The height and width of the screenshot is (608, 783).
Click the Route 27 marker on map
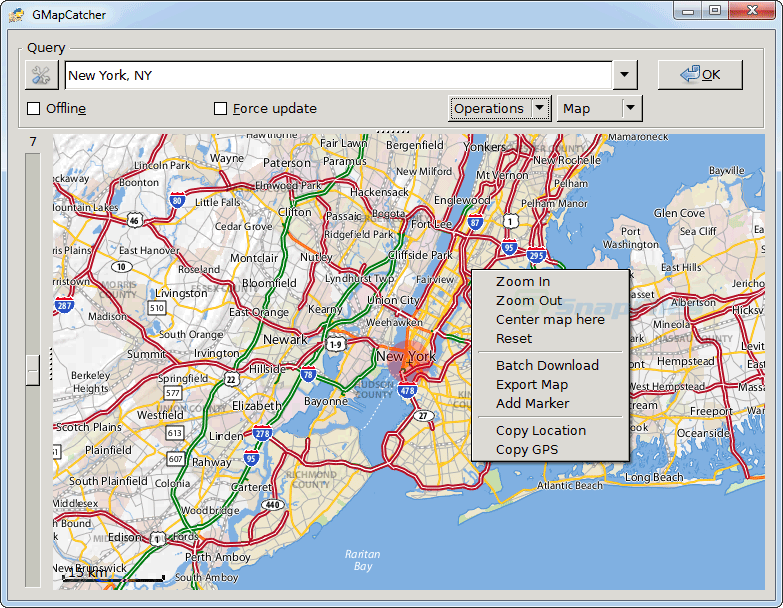[x=423, y=416]
